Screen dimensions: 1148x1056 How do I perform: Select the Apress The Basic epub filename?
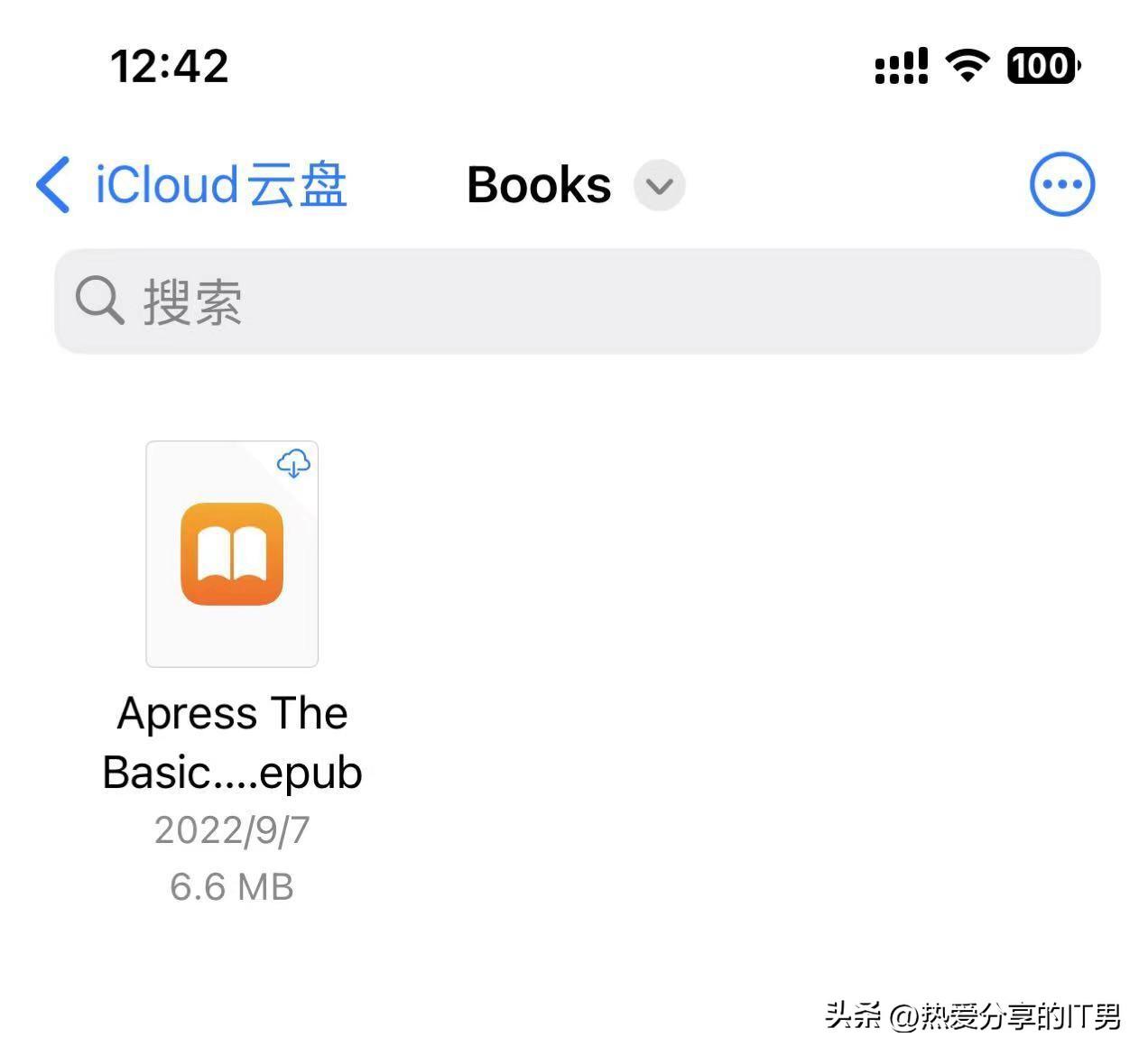pyautogui.click(x=232, y=743)
